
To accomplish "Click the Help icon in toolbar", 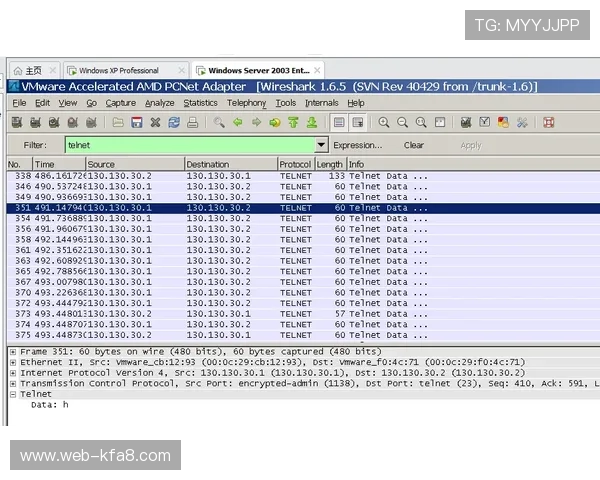I will pos(548,123).
